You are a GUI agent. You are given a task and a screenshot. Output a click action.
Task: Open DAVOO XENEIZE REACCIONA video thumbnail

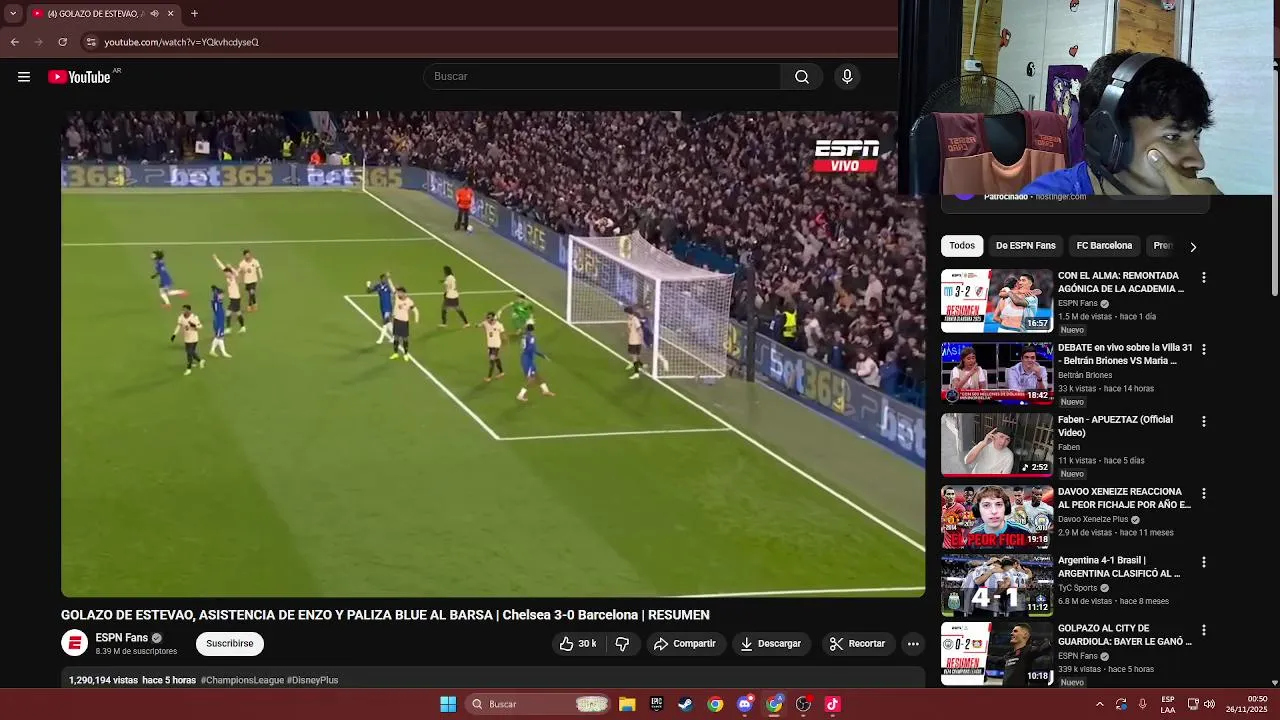pos(997,517)
